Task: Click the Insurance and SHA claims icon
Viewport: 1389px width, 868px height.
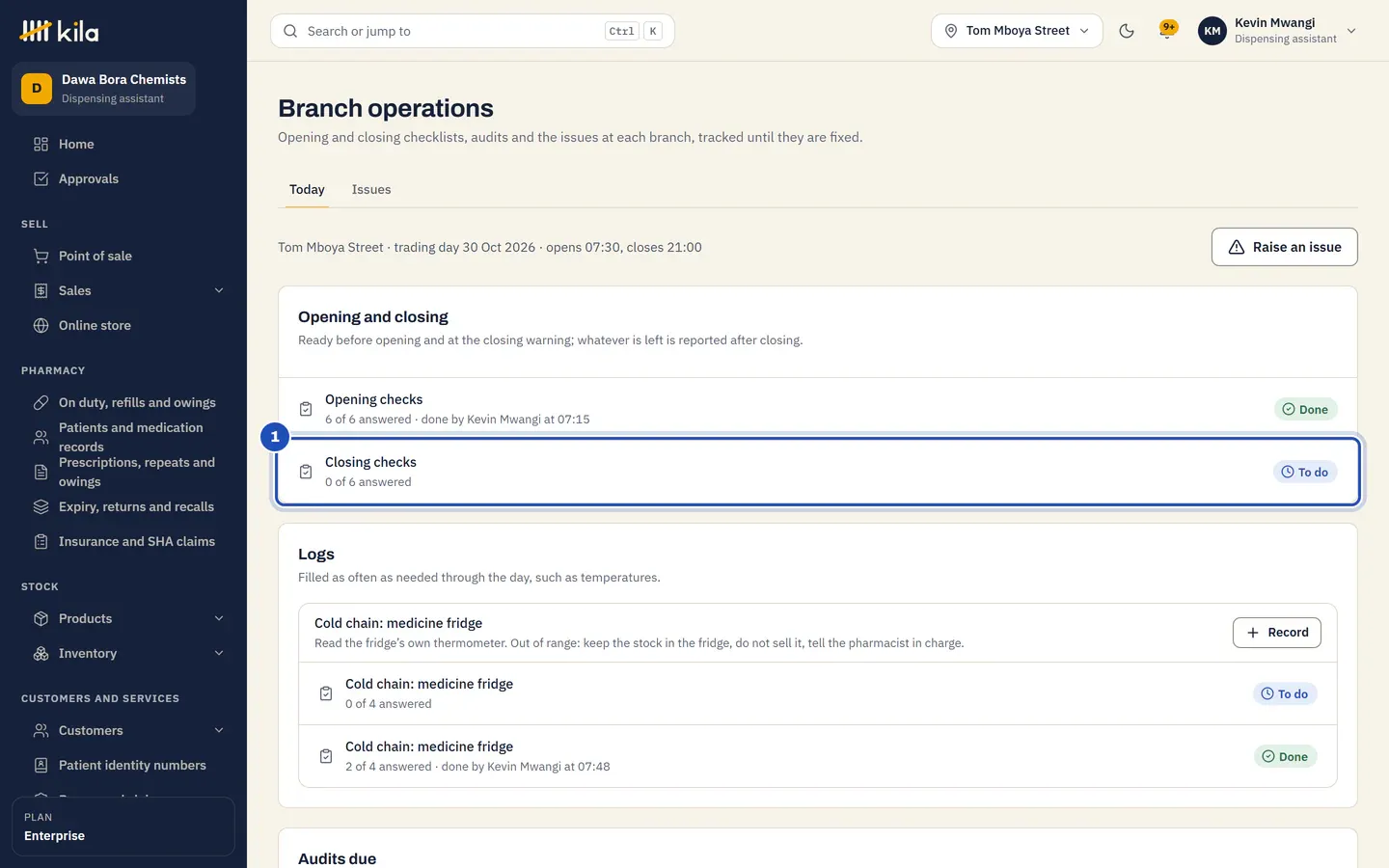Action: click(x=41, y=541)
